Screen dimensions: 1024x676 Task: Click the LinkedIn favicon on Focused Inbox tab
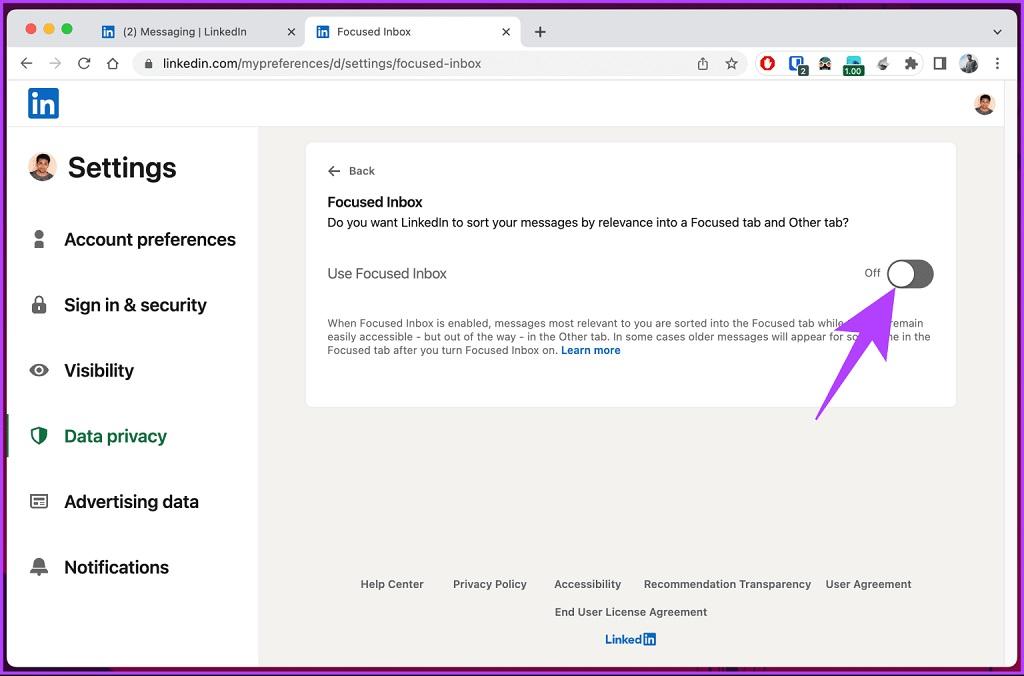323,32
